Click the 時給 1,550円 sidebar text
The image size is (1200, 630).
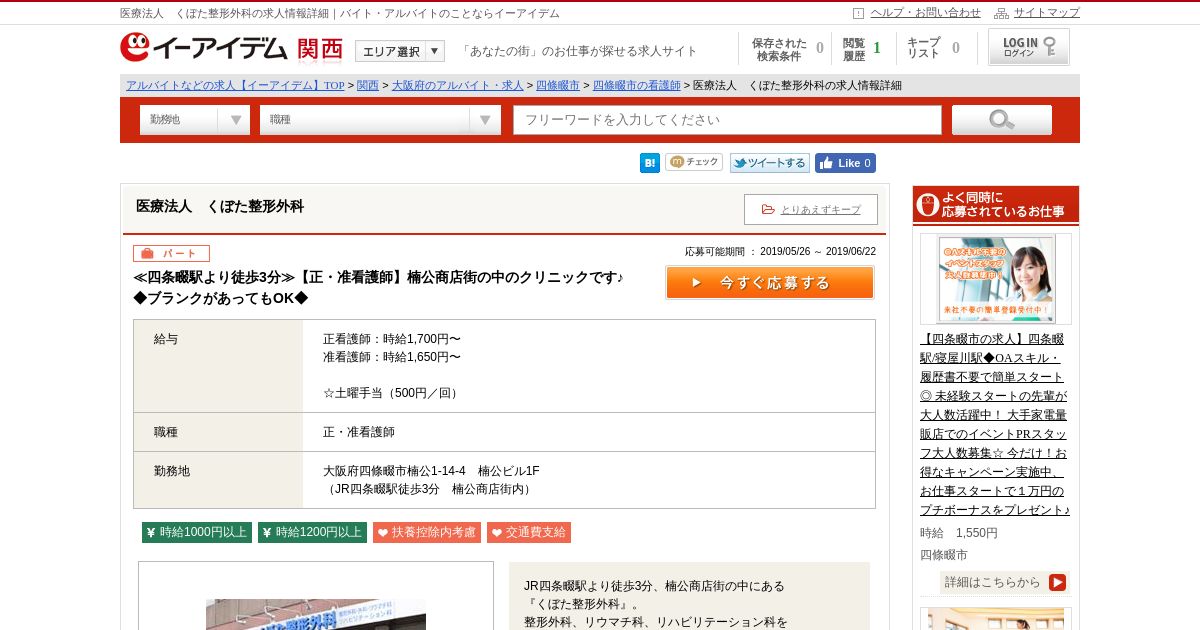click(959, 533)
